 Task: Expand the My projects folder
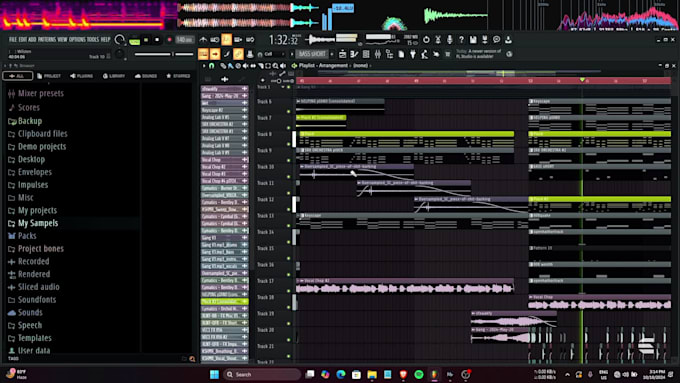[33, 210]
